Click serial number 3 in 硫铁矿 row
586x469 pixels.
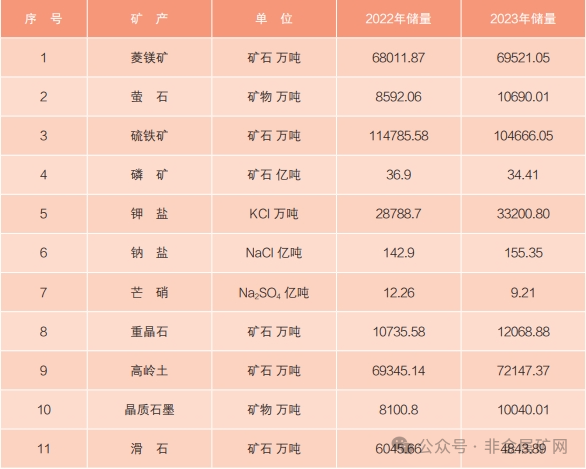pyautogui.click(x=44, y=136)
